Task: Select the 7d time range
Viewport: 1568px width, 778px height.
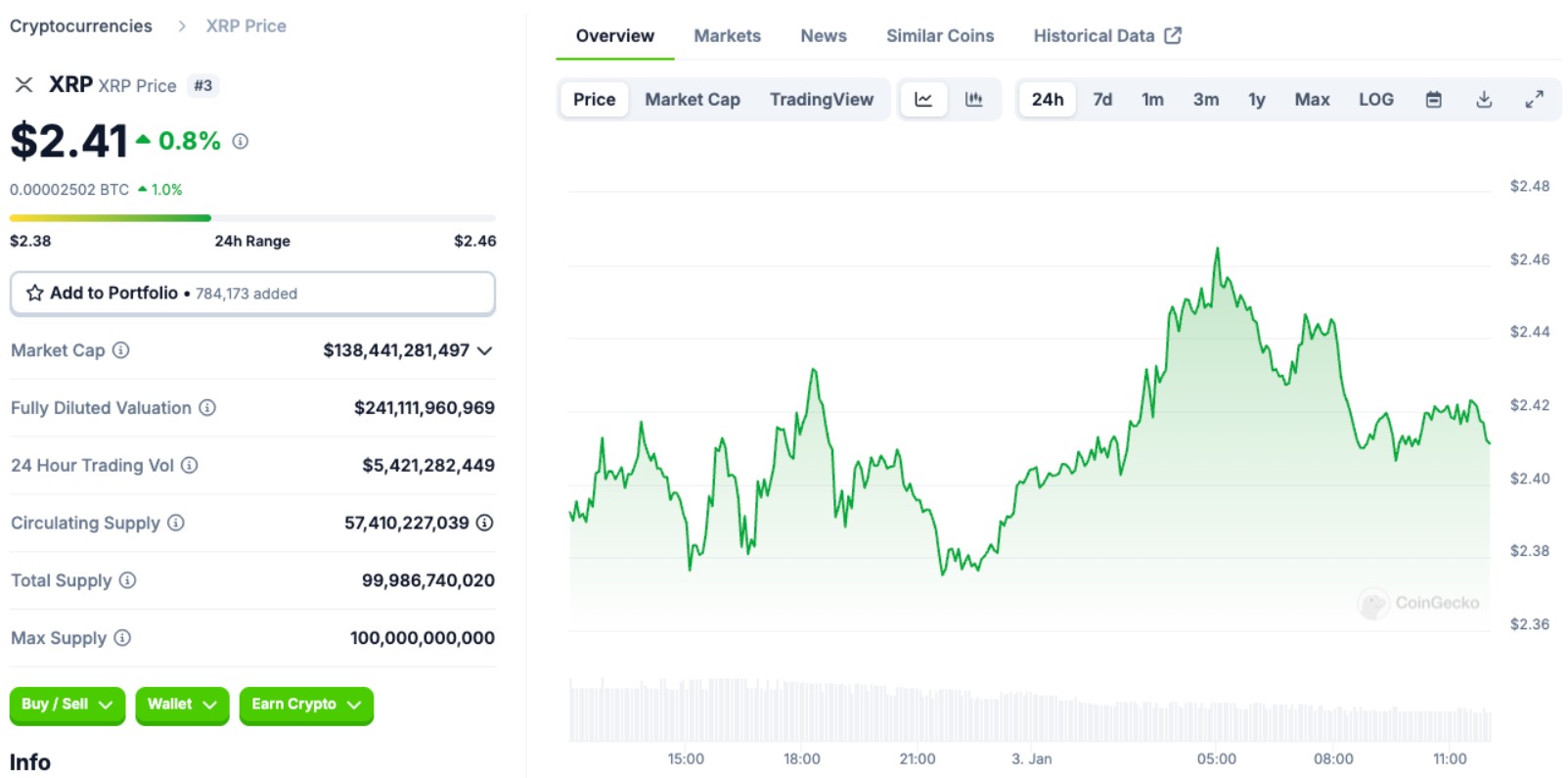Action: pyautogui.click(x=1102, y=99)
